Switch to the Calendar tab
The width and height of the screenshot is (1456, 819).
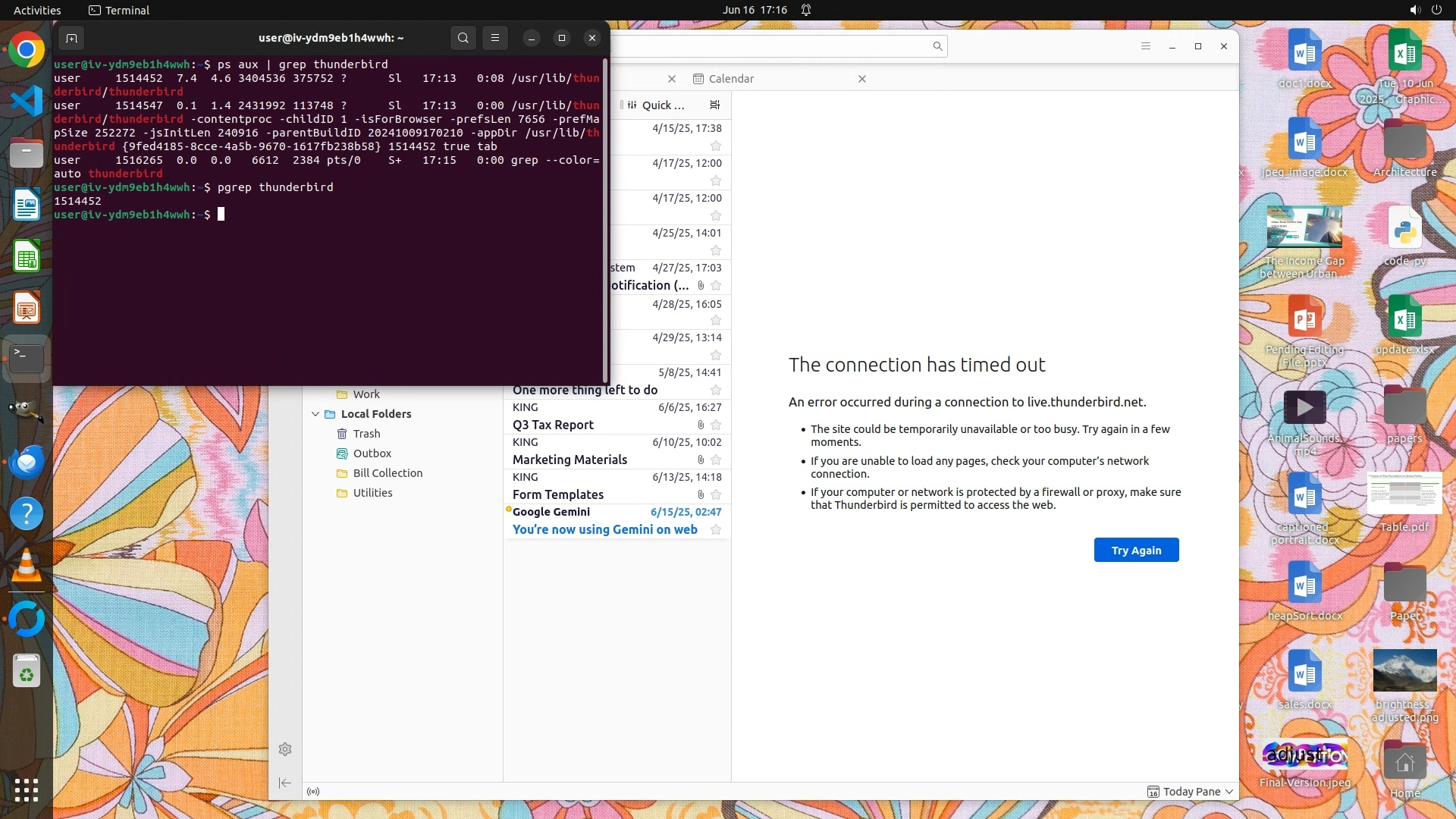click(x=731, y=79)
